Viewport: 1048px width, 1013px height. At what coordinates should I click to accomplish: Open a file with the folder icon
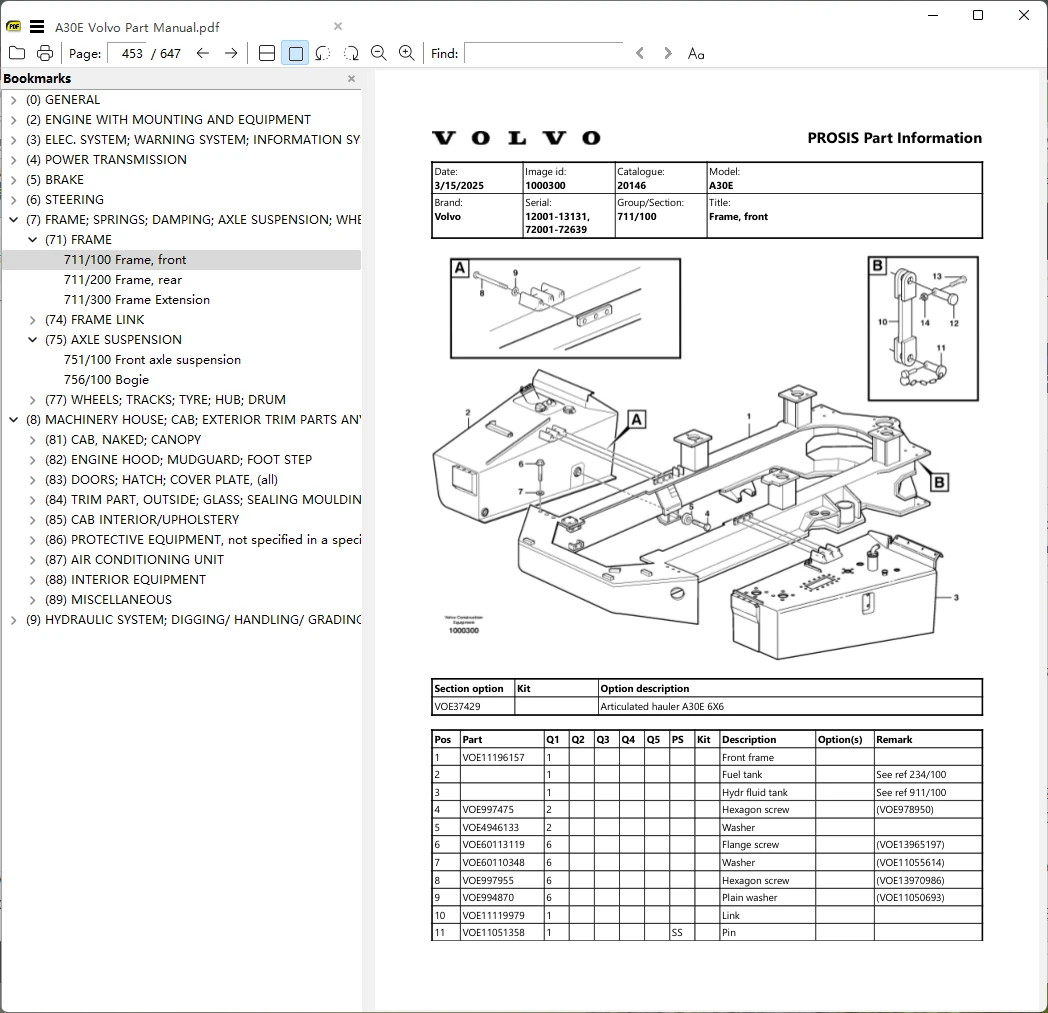[x=17, y=53]
